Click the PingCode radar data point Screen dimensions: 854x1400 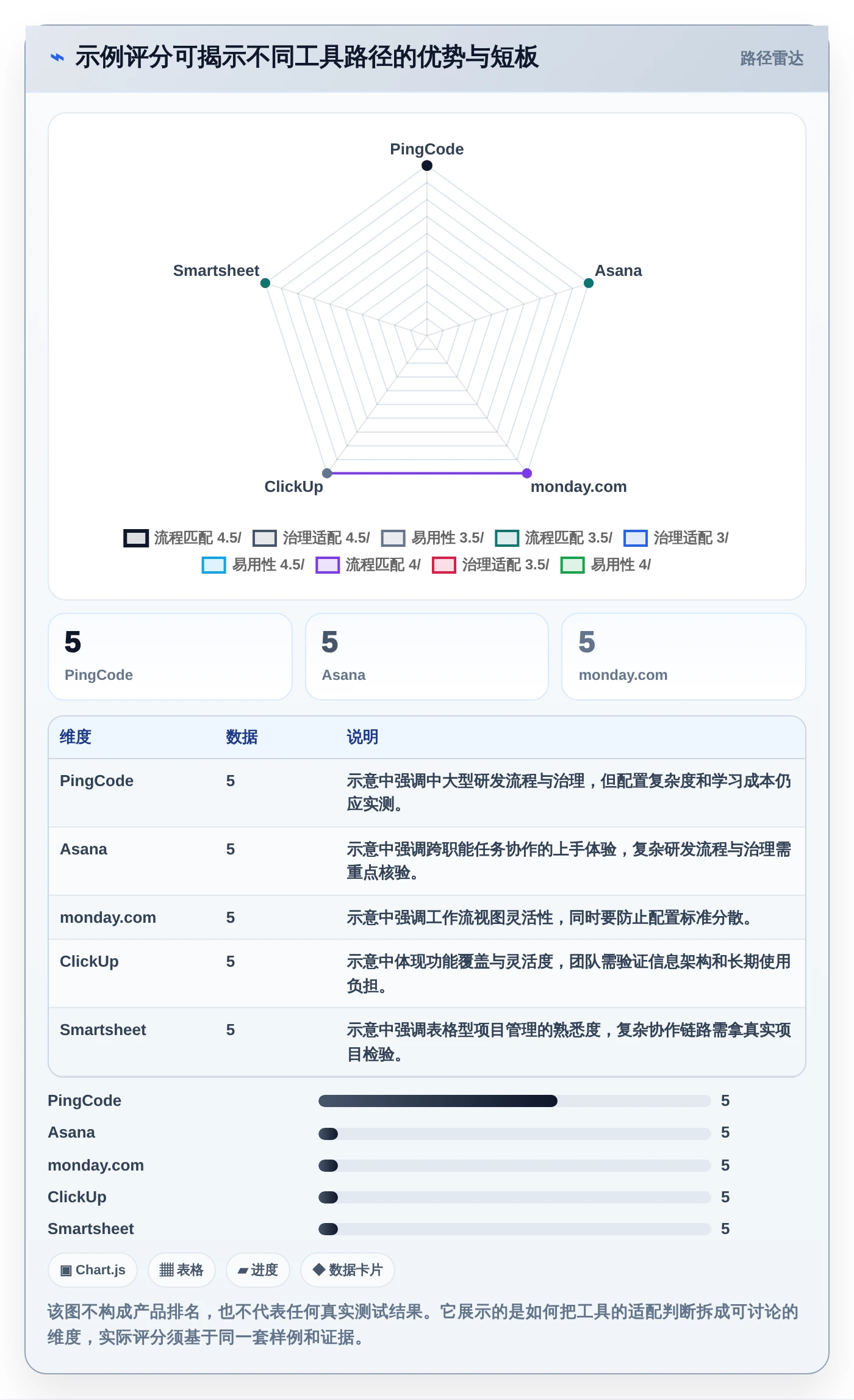(x=427, y=165)
